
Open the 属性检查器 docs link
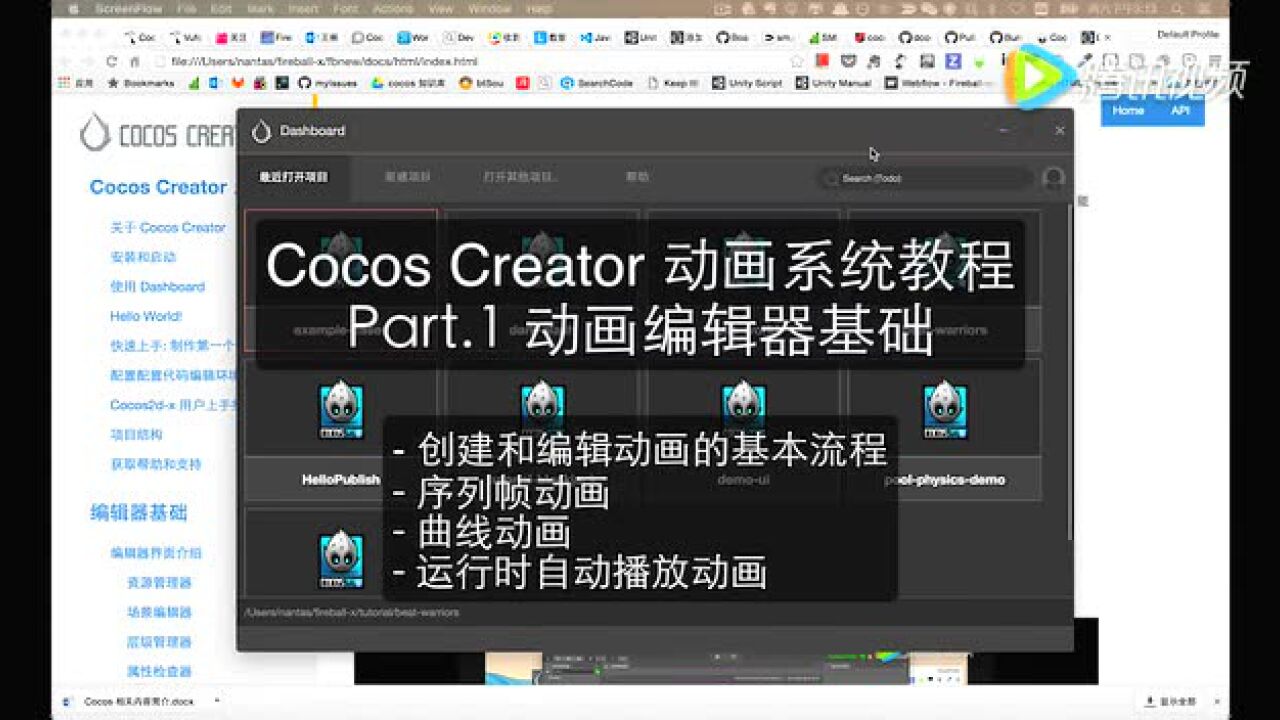click(x=159, y=671)
